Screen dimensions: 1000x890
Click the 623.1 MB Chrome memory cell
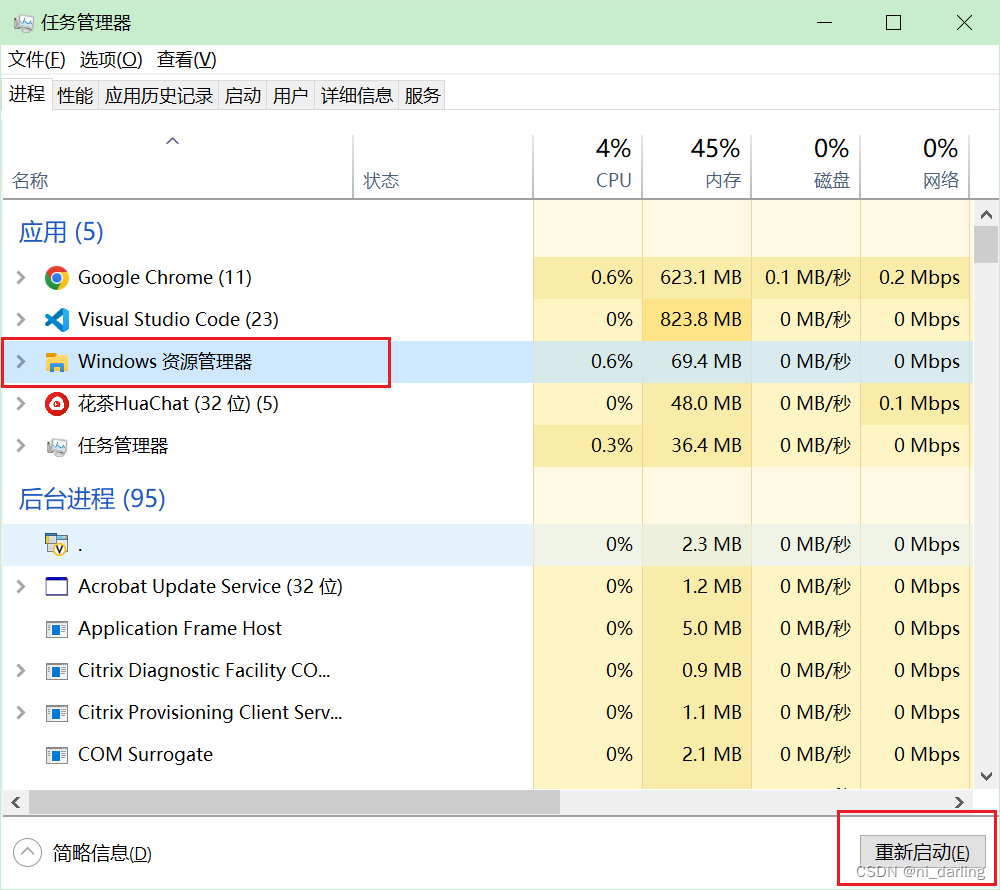click(x=696, y=277)
